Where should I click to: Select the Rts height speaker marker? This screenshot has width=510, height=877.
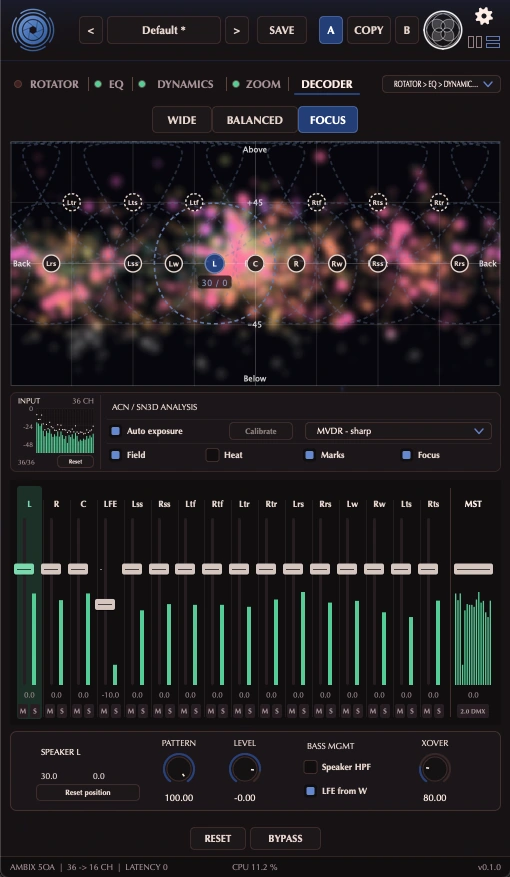click(x=378, y=202)
